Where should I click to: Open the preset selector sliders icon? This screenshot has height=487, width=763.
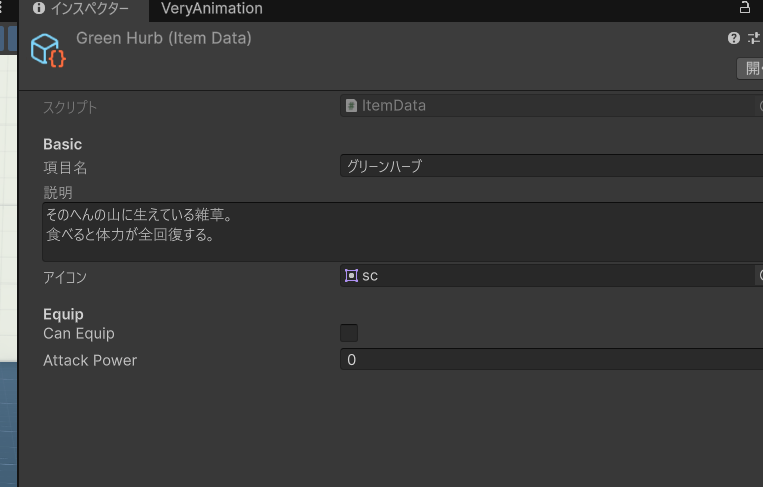754,38
